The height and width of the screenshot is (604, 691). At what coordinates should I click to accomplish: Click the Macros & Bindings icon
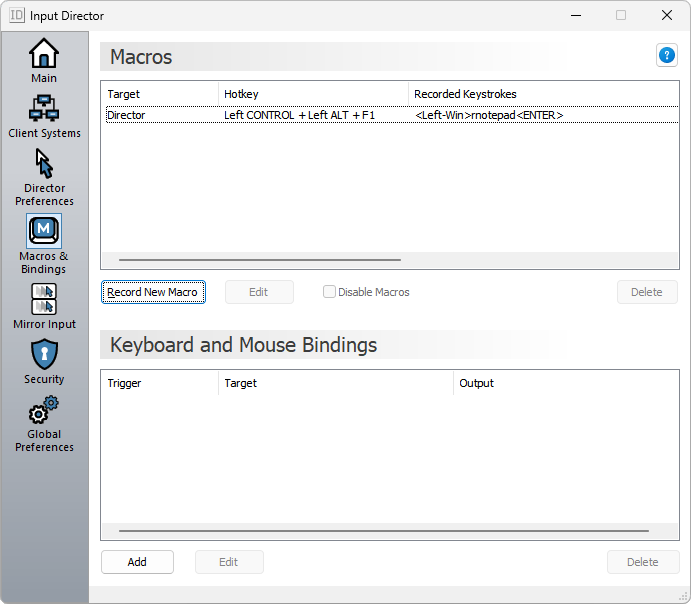(x=44, y=231)
